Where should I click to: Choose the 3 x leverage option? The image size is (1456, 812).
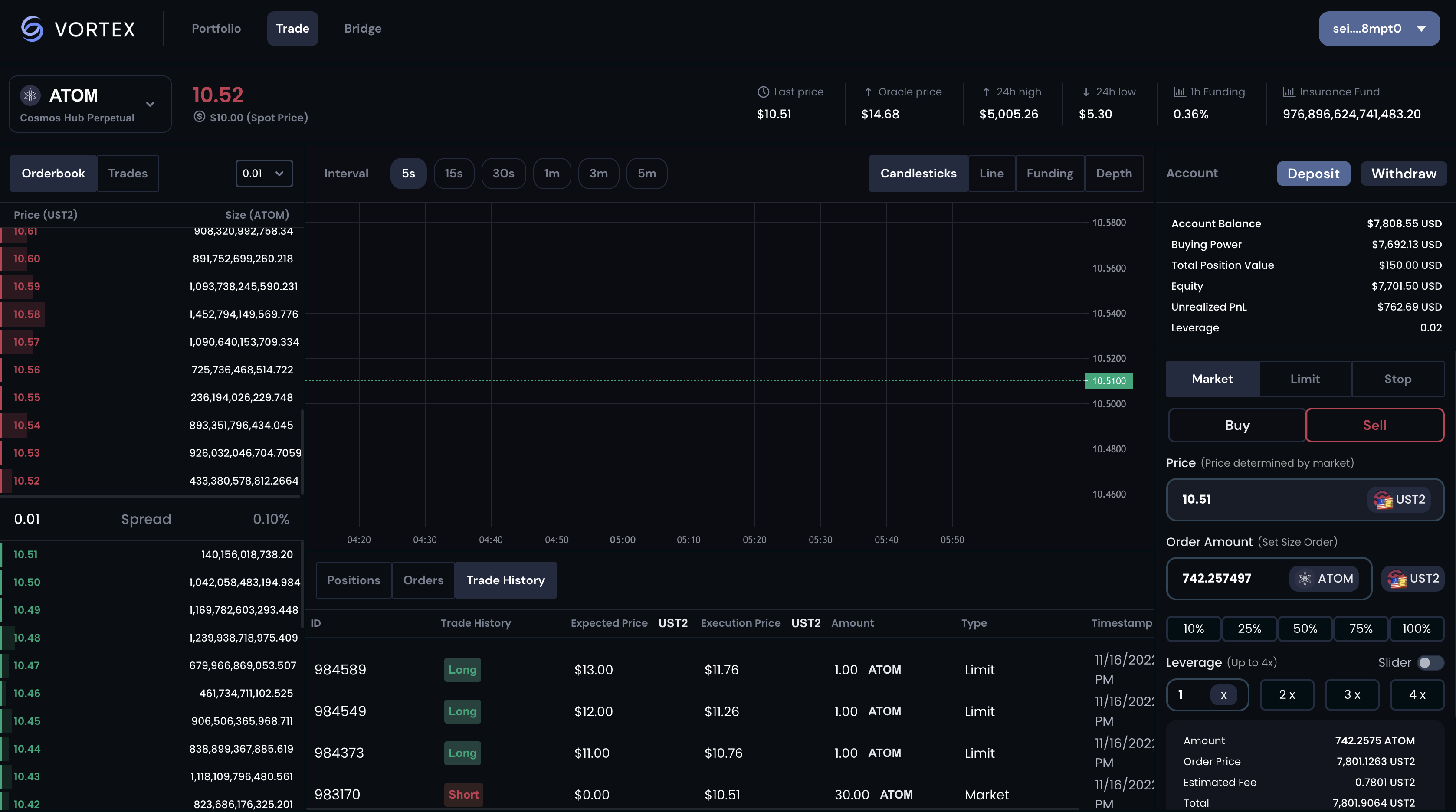point(1352,695)
